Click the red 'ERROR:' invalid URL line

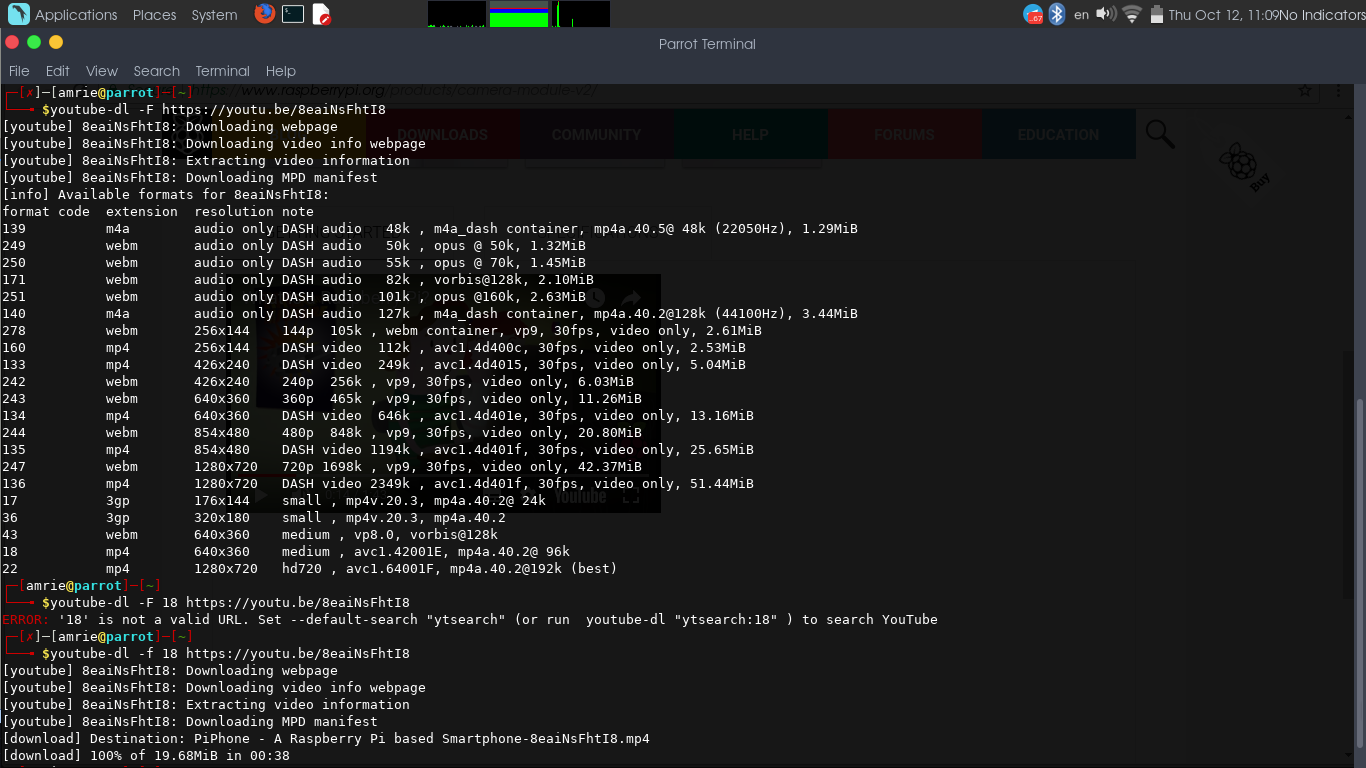point(470,620)
